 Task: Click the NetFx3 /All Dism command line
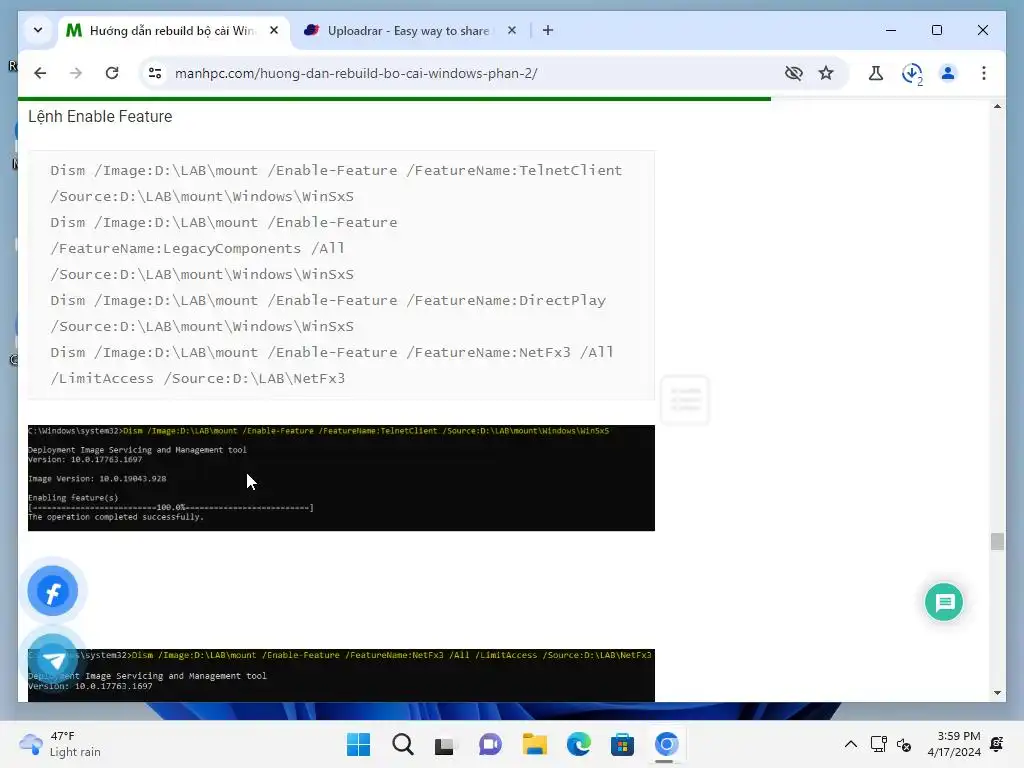coord(332,352)
